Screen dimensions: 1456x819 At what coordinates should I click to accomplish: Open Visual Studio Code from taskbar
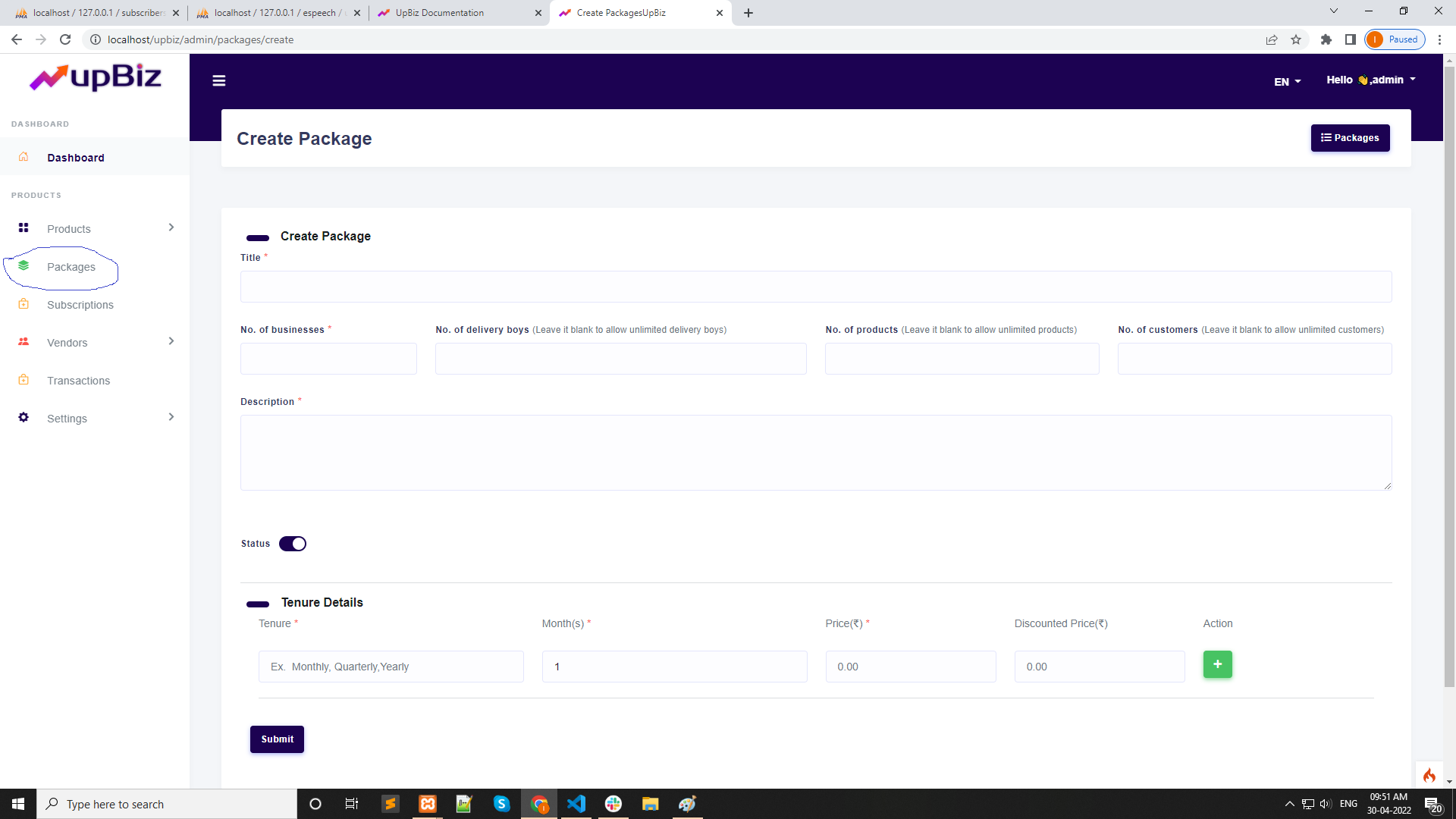[576, 804]
